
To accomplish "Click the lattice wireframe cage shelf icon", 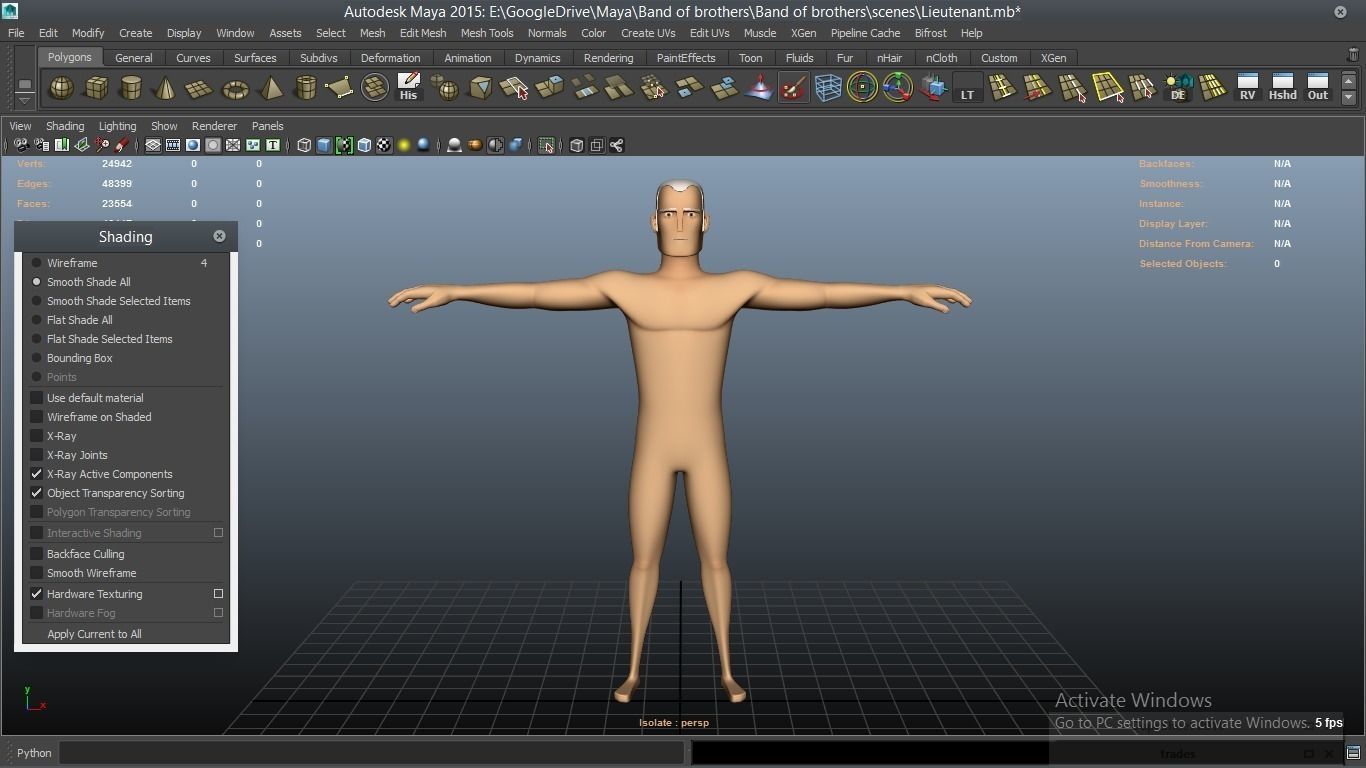I will click(828, 88).
